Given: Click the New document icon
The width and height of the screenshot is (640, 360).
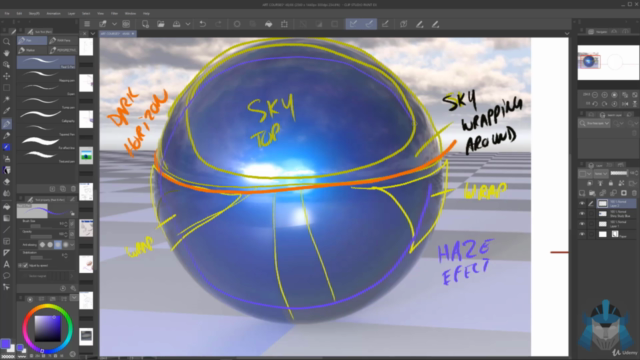Looking at the screenshot, I should click(x=145, y=24).
